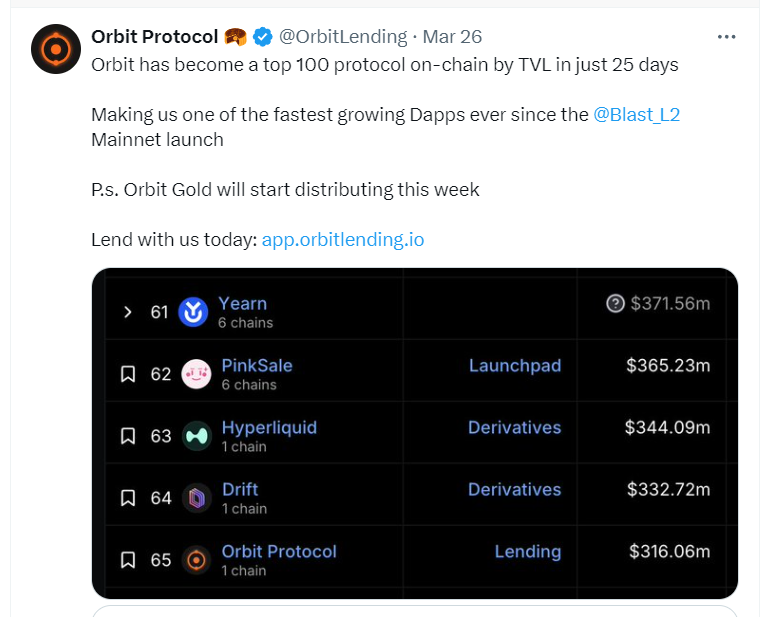
Task: Click the Orbit Protocol table logo icon
Action: click(x=197, y=560)
